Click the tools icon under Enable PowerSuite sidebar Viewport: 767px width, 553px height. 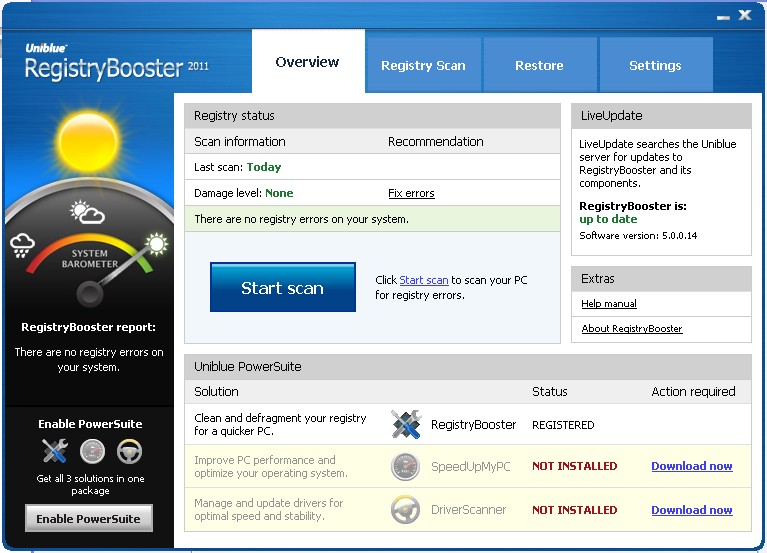click(55, 451)
